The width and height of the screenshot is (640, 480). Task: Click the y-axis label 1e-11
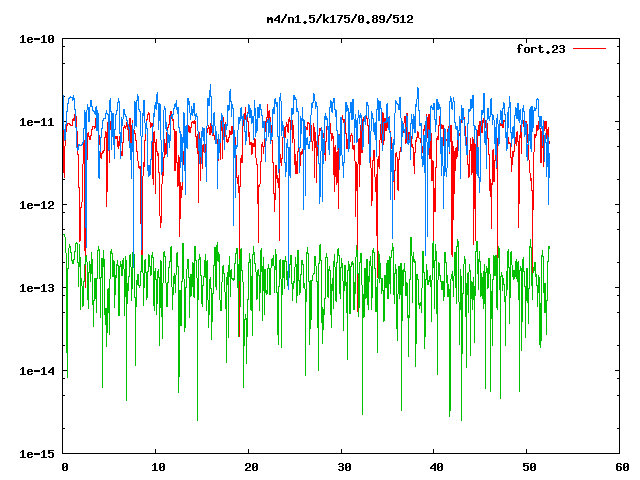(37, 122)
